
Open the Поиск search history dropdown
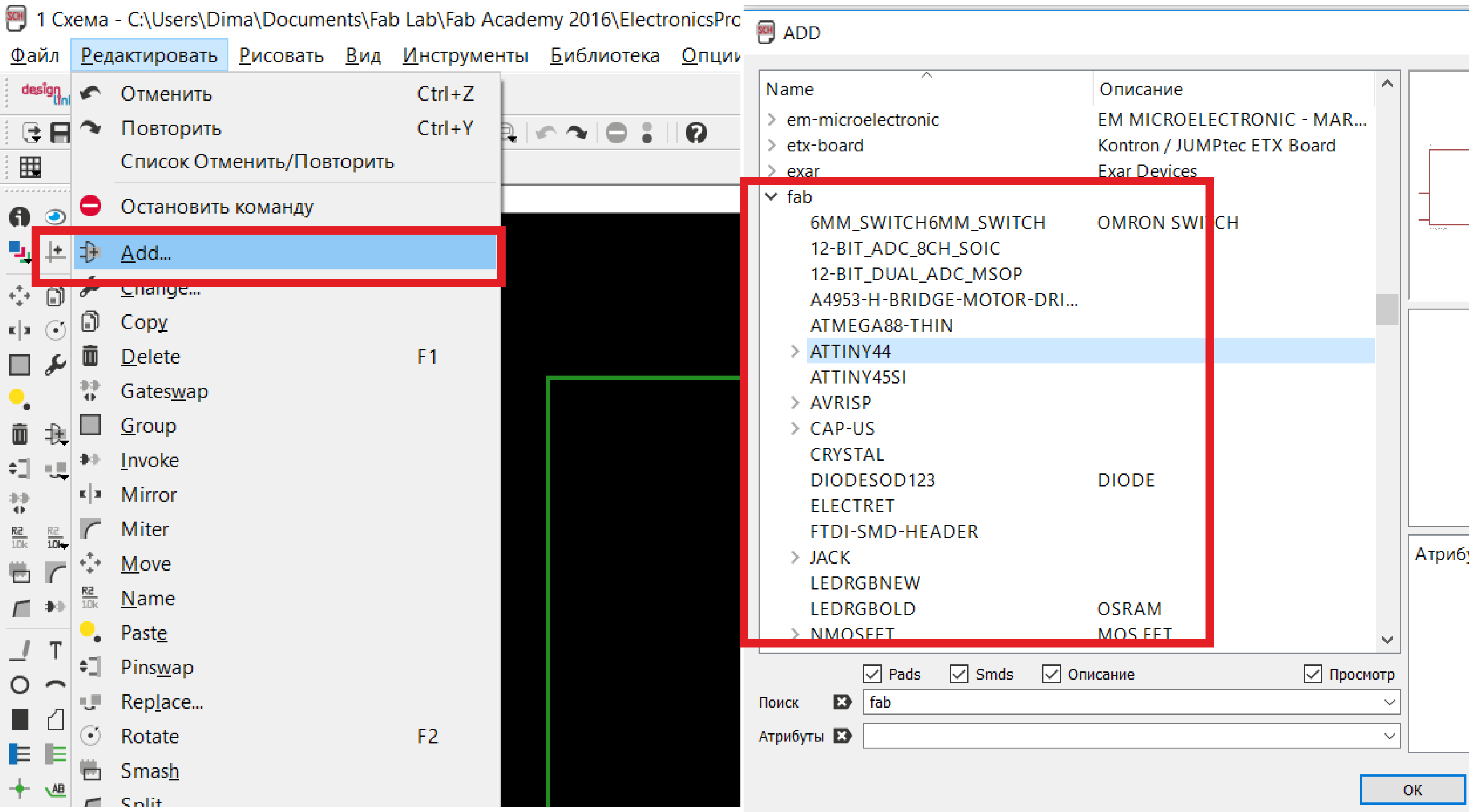(x=1389, y=702)
